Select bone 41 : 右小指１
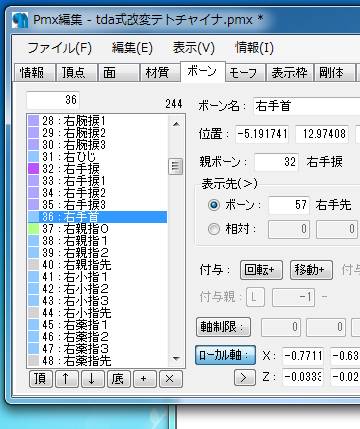This screenshot has height=429, width=360. coord(97,277)
